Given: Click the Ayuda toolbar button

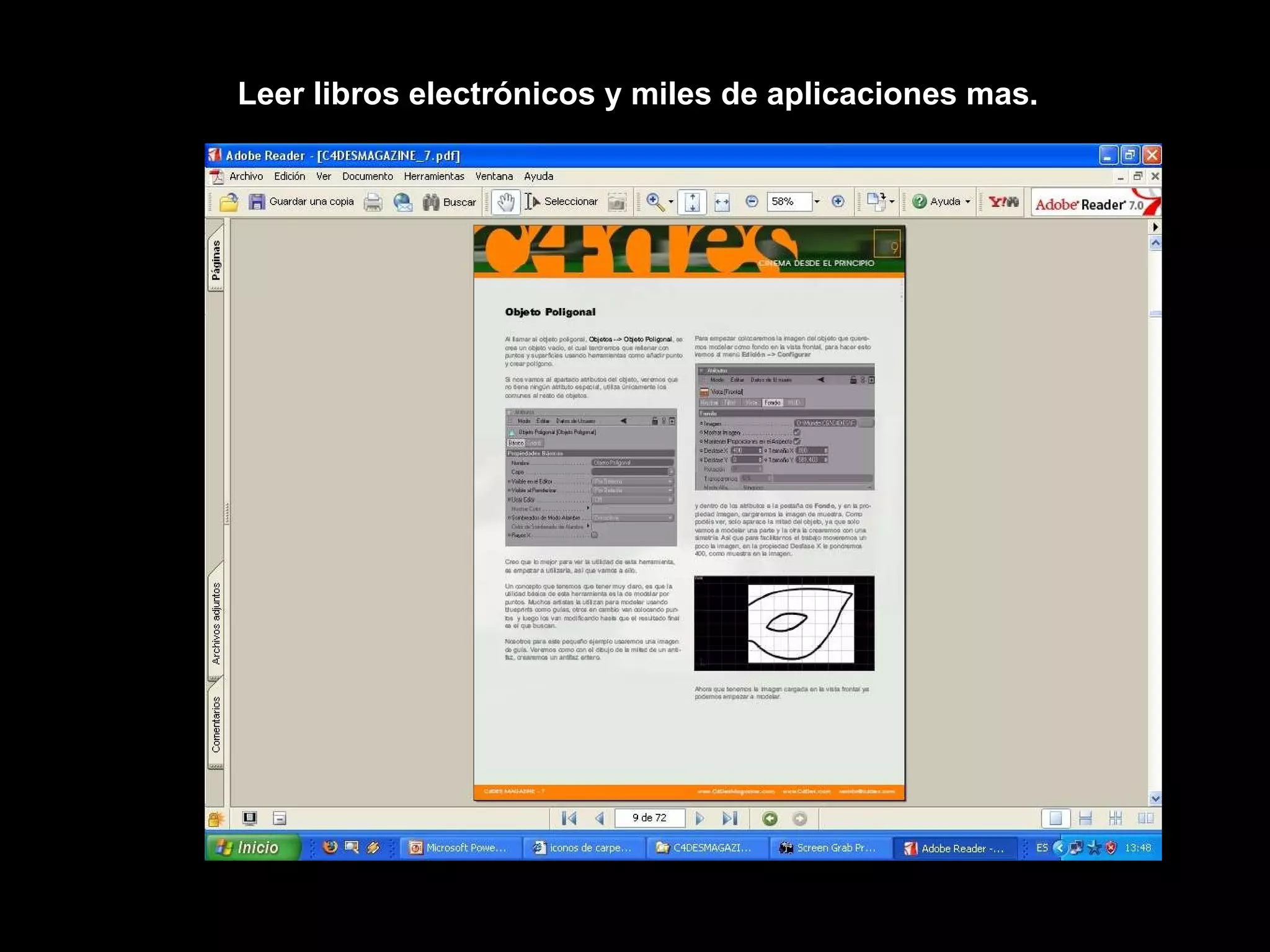Looking at the screenshot, I should tap(936, 201).
